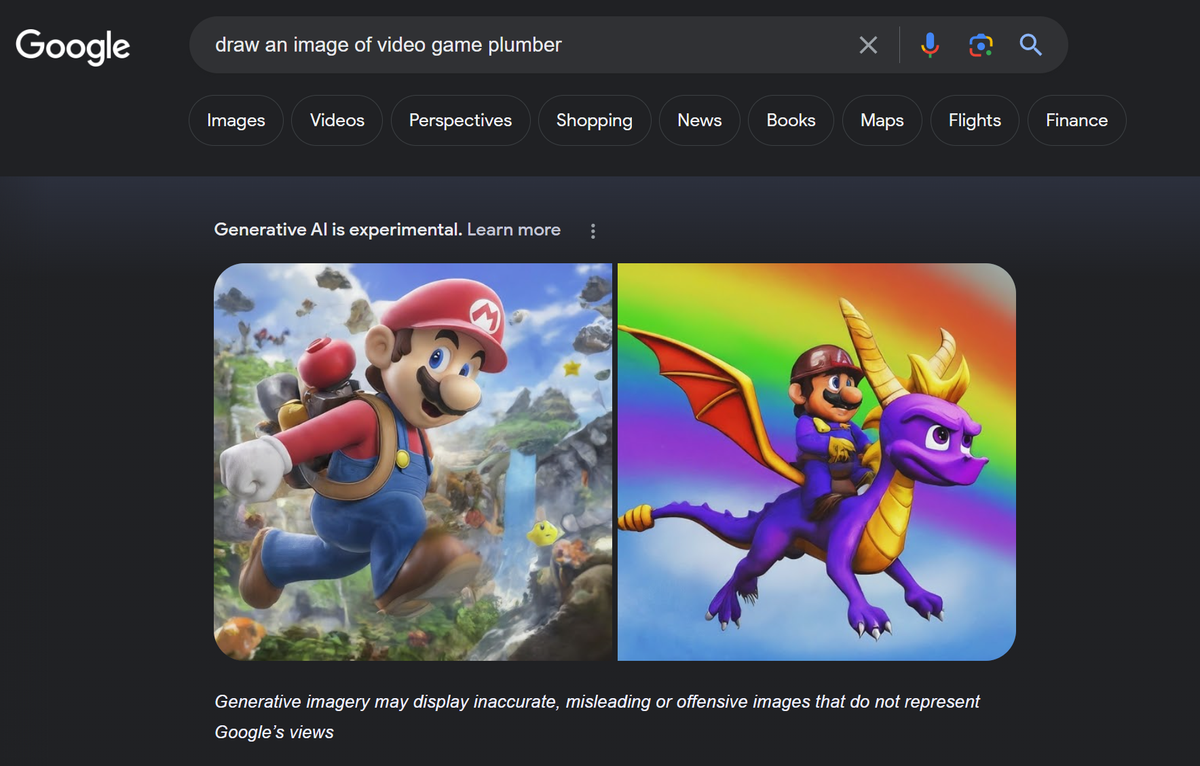This screenshot has width=1200, height=766.
Task: Select the Shopping filter
Action: (594, 120)
